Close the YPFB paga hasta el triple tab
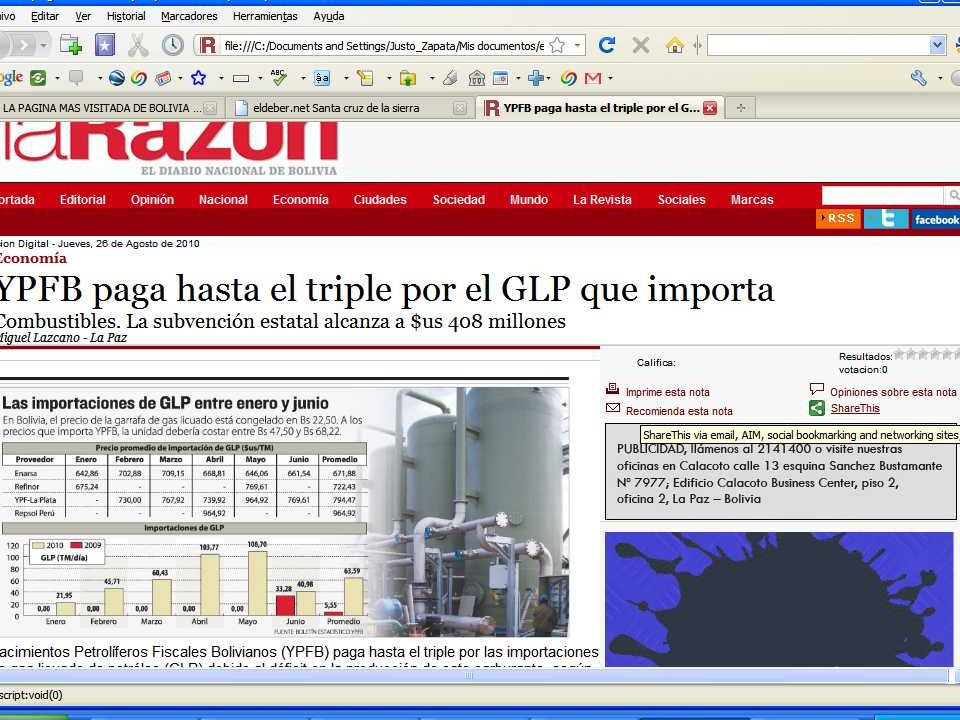Screen dimensions: 960x720 (710, 108)
